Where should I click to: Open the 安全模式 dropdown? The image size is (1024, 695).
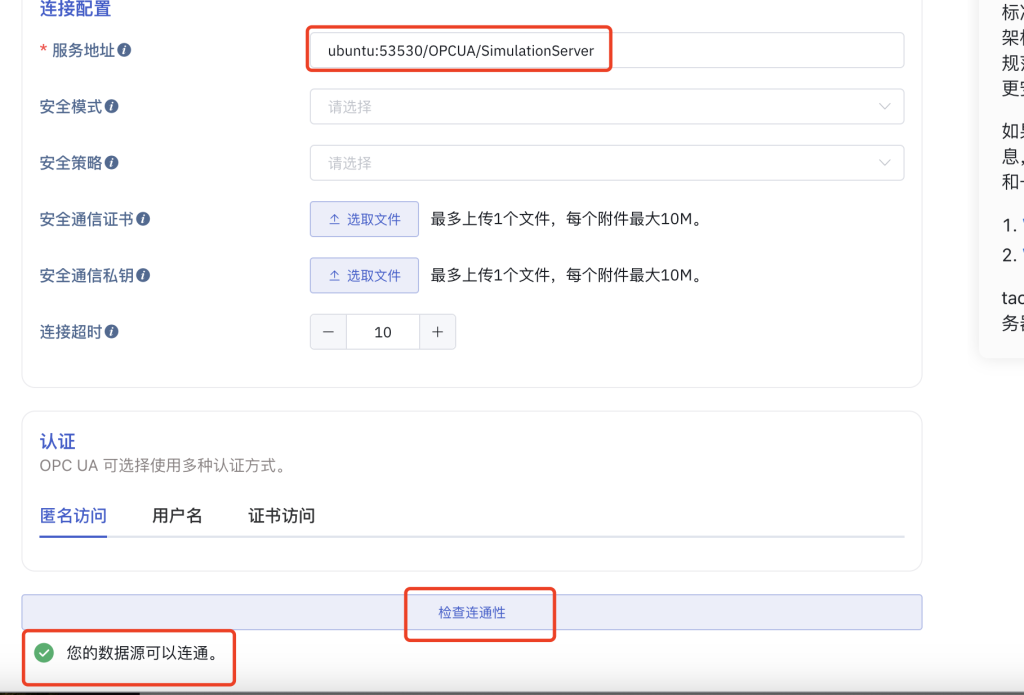coord(600,106)
